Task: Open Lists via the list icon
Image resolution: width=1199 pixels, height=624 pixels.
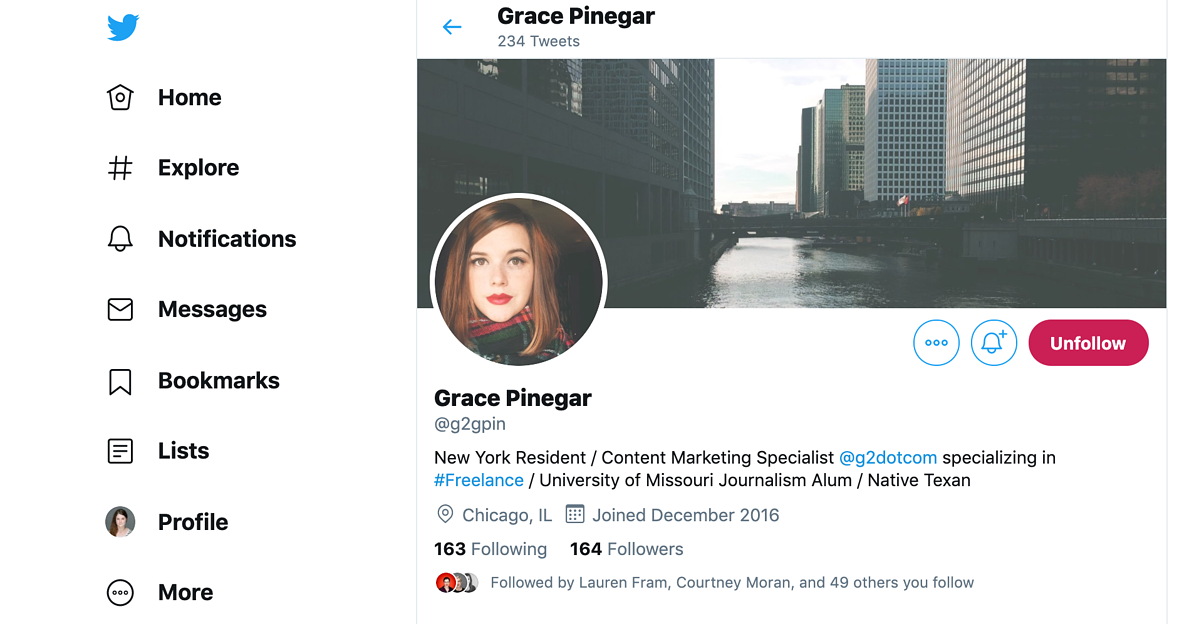Action: tap(120, 451)
